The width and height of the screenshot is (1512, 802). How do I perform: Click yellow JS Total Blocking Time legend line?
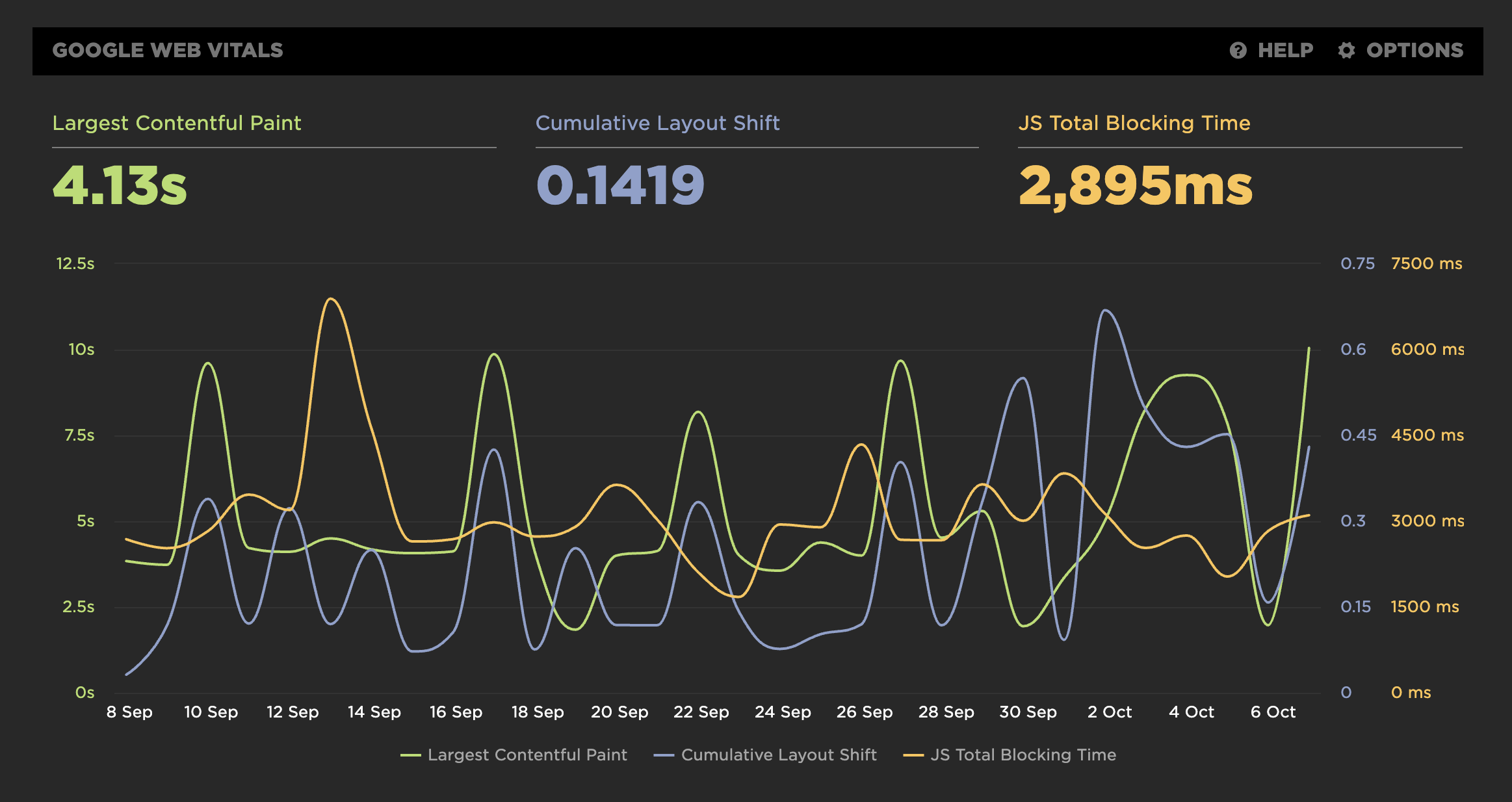[x=913, y=755]
